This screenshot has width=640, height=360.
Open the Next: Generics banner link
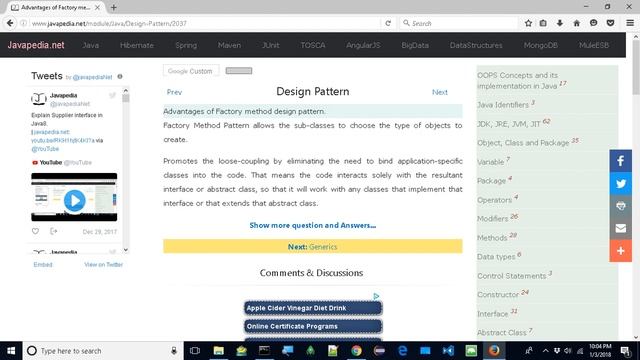coord(313,247)
